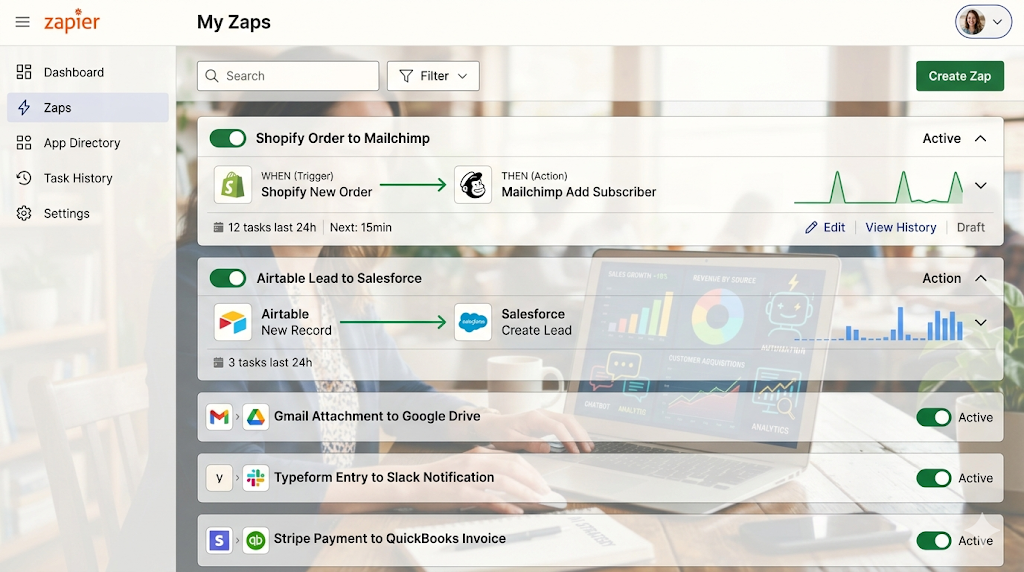Image resolution: width=1024 pixels, height=572 pixels.
Task: Open the Filter dropdown
Action: point(433,76)
